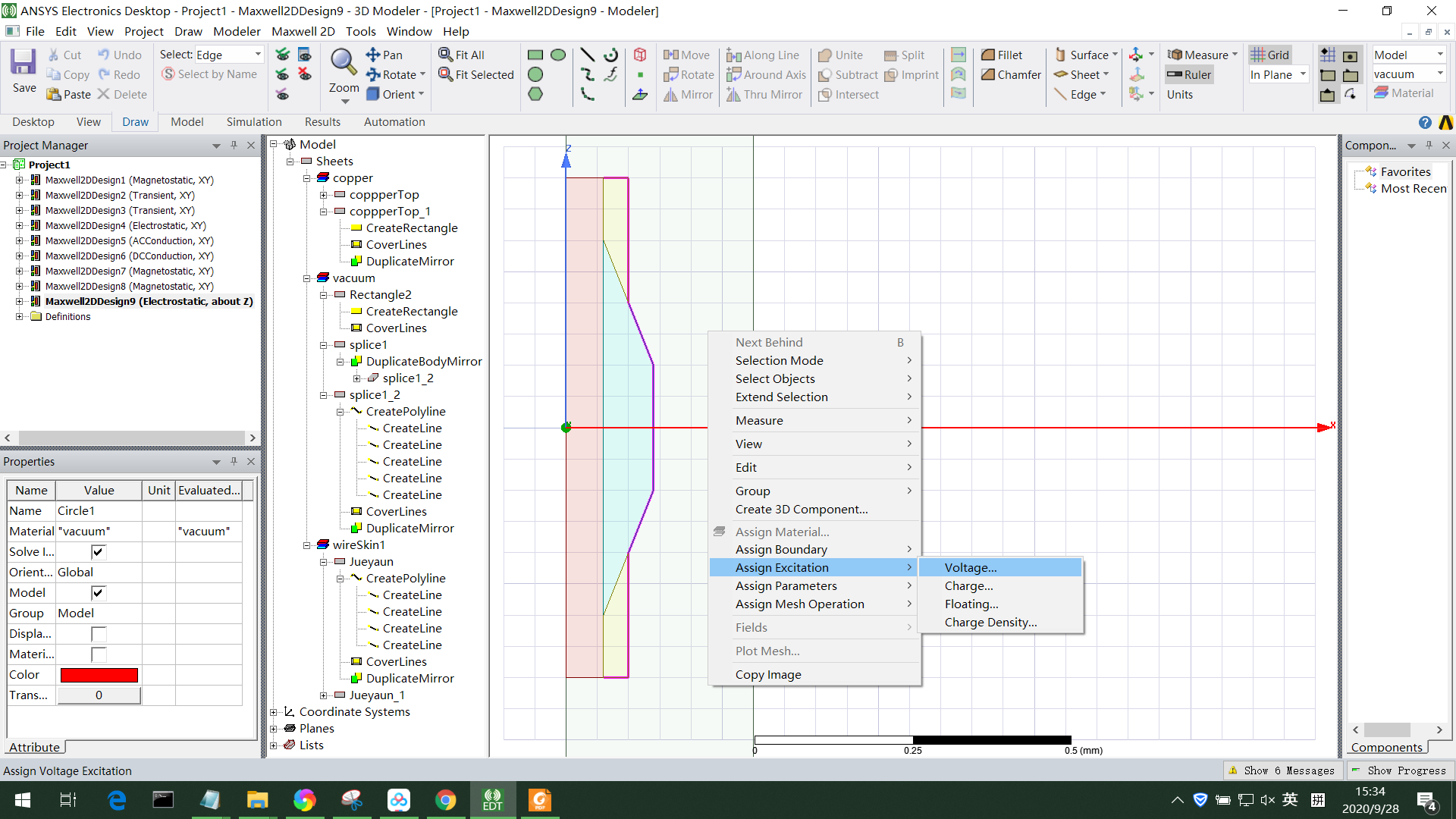This screenshot has width=1456, height=819.
Task: Click the Thru Mirror icon
Action: (764, 94)
